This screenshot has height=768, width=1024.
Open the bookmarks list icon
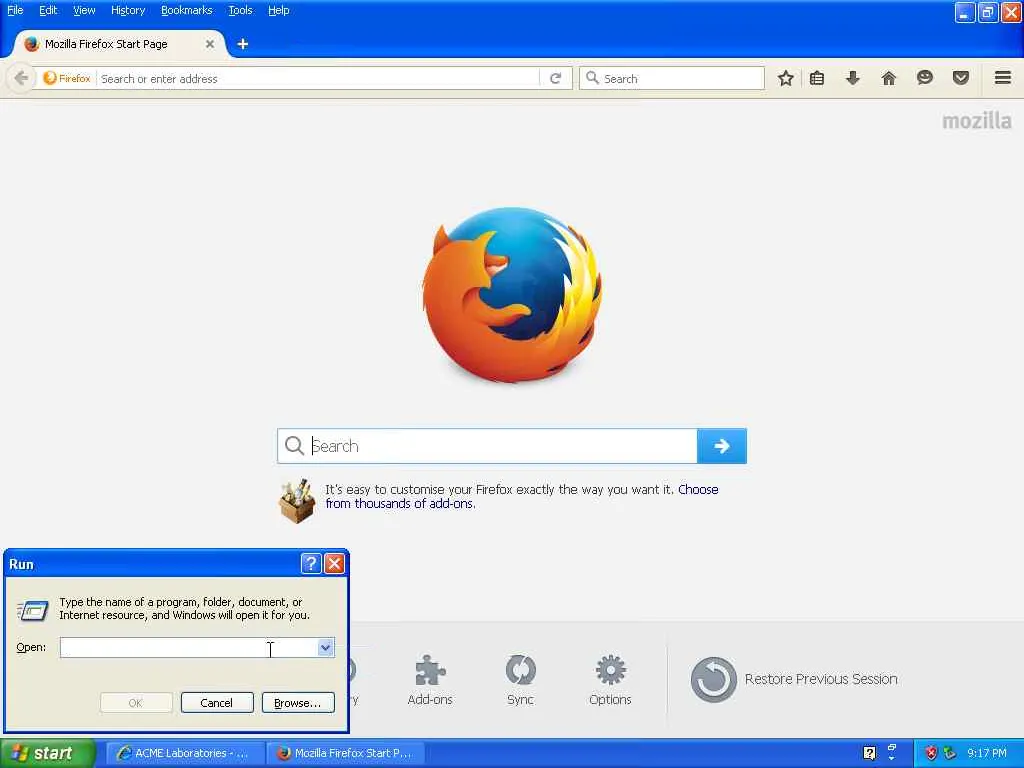816,78
